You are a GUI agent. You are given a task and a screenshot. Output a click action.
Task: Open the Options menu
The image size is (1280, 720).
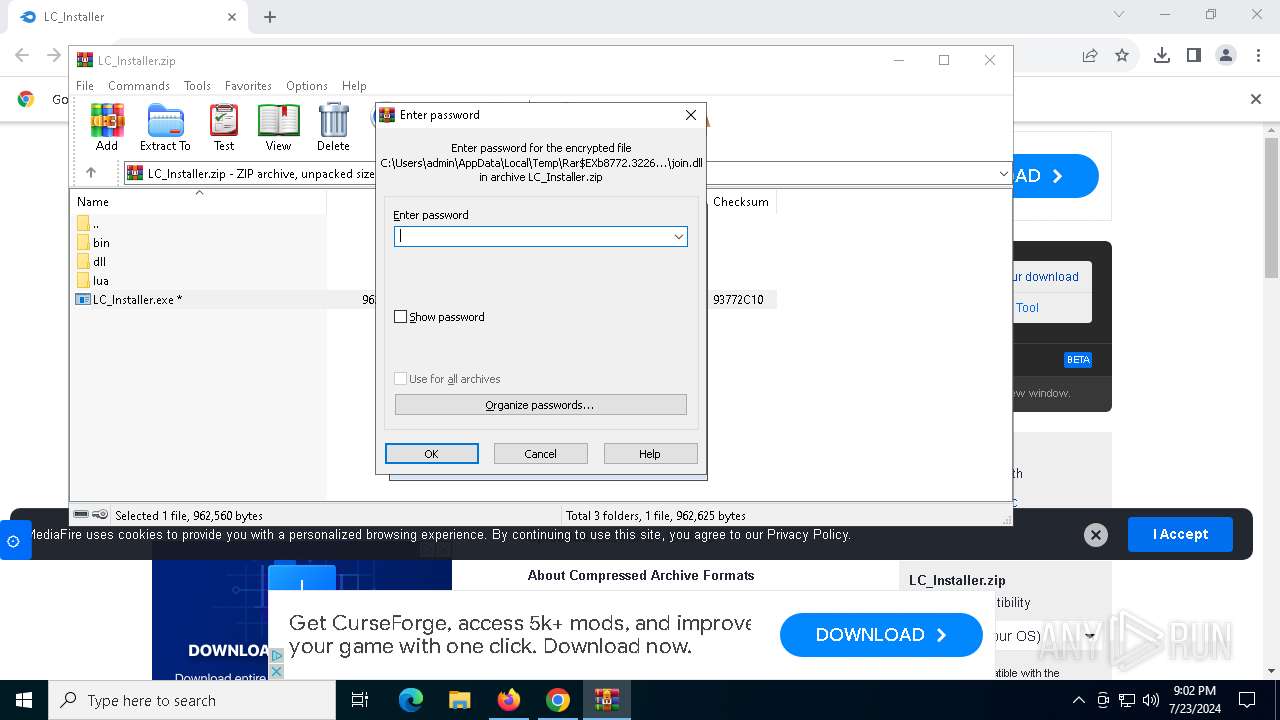(306, 86)
